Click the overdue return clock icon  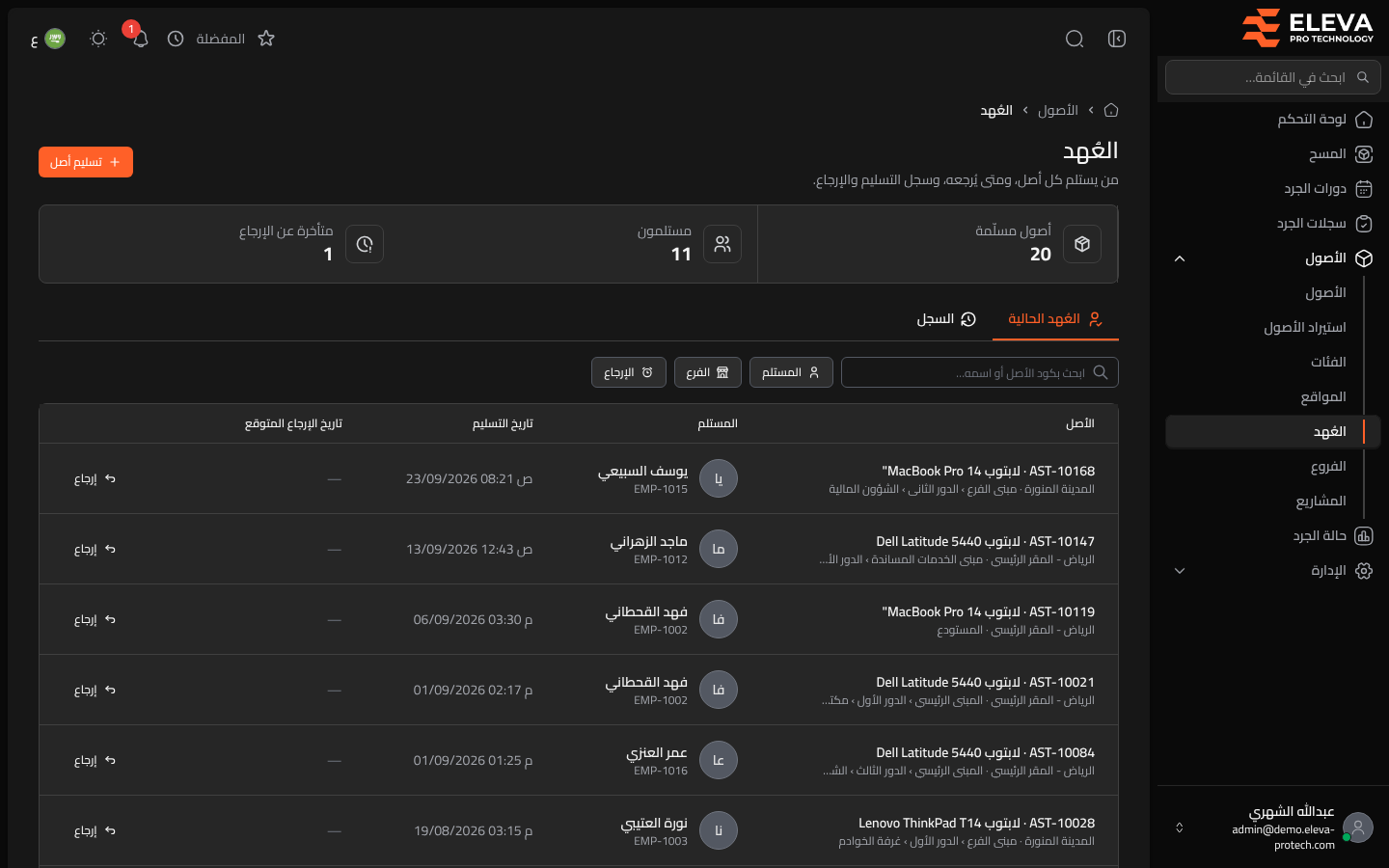365,244
